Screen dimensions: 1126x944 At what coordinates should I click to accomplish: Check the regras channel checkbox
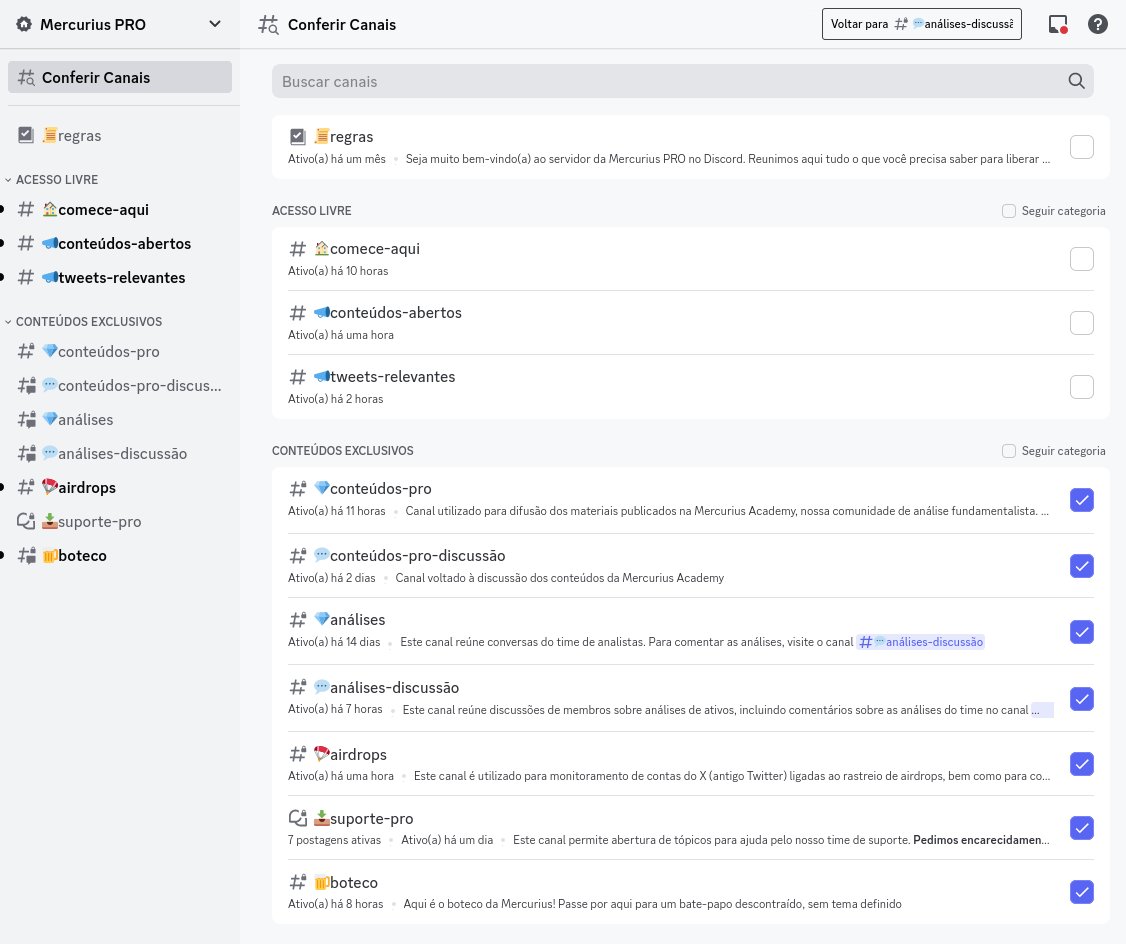pos(1081,146)
